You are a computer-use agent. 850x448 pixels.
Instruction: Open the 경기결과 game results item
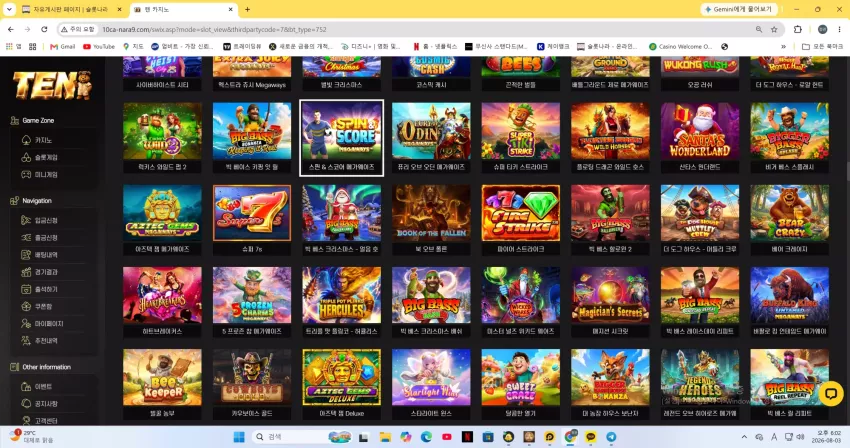pyautogui.click(x=46, y=272)
